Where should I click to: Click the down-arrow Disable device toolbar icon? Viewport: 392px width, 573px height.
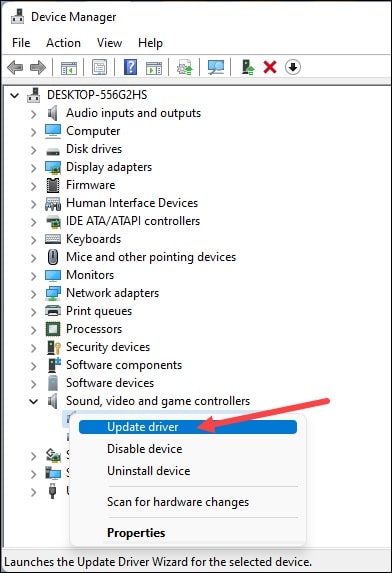[x=293, y=67]
